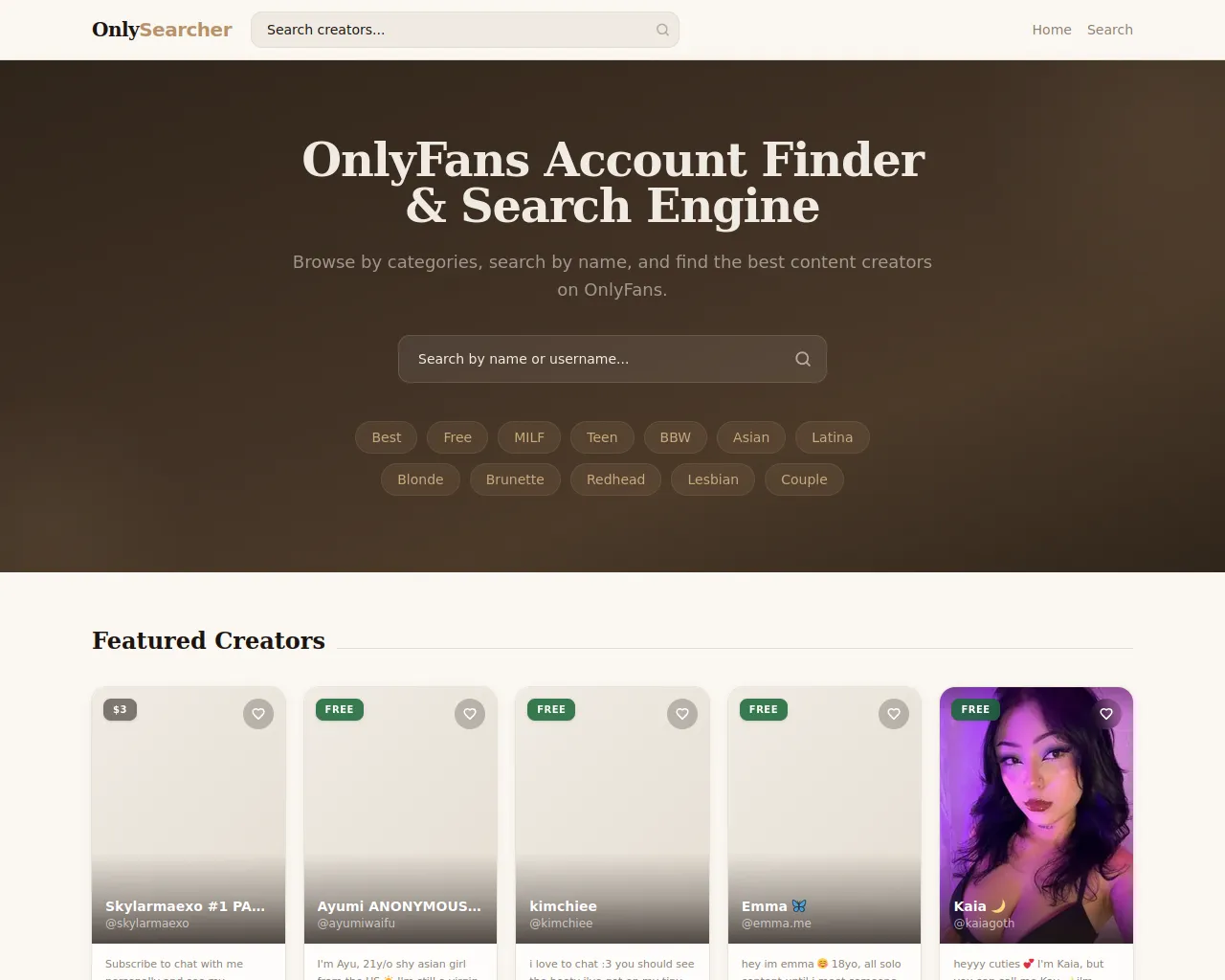This screenshot has width=1225, height=980.
Task: Select the Latina category chip
Action: click(x=833, y=437)
